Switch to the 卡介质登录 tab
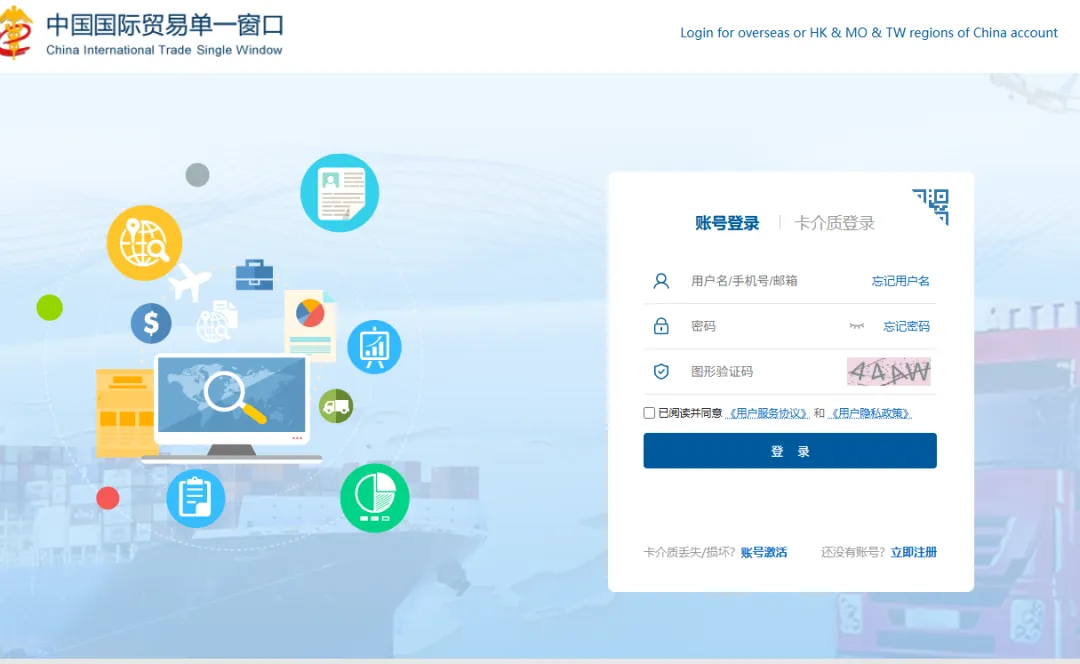Screen dimensions: 1080x664 pos(834,223)
